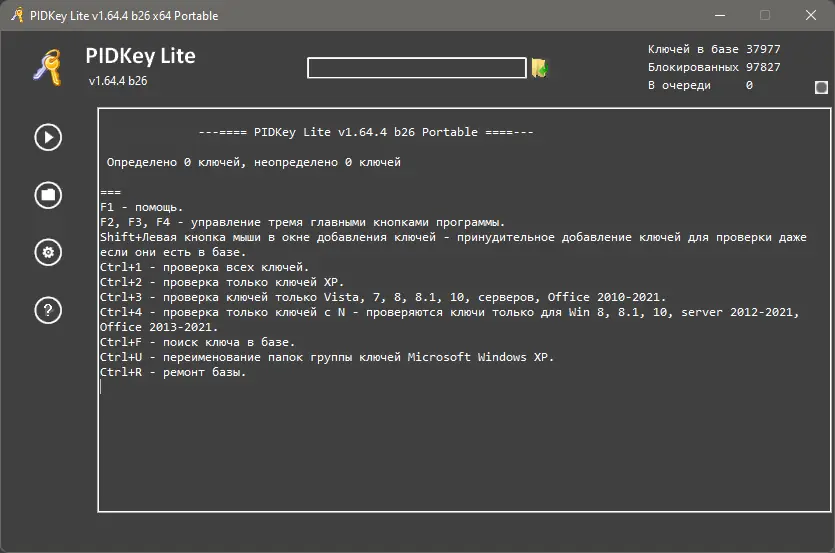Click the "Блокированных 97827" counter

(x=714, y=67)
